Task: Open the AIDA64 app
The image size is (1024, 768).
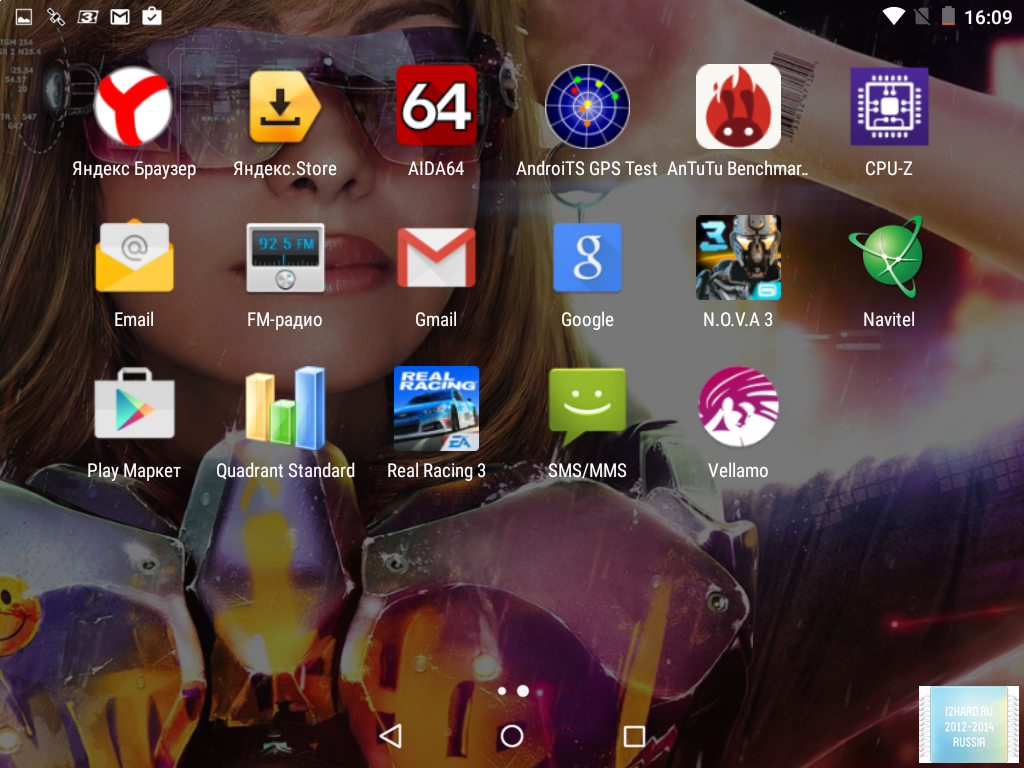Action: click(x=436, y=107)
